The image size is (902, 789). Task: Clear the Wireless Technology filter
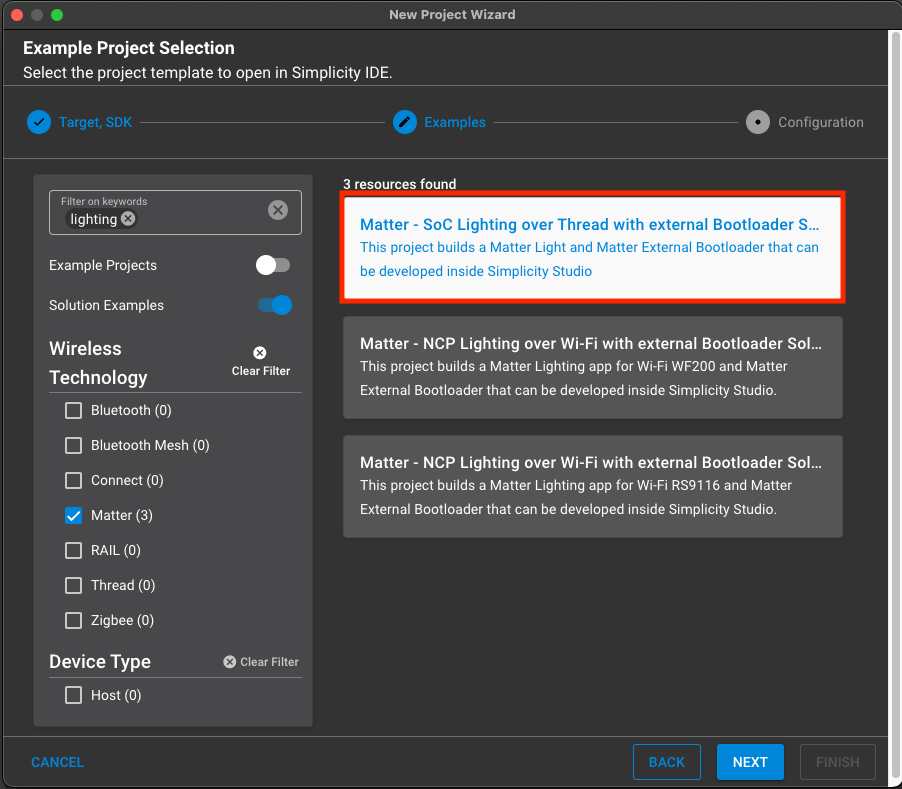pos(260,362)
